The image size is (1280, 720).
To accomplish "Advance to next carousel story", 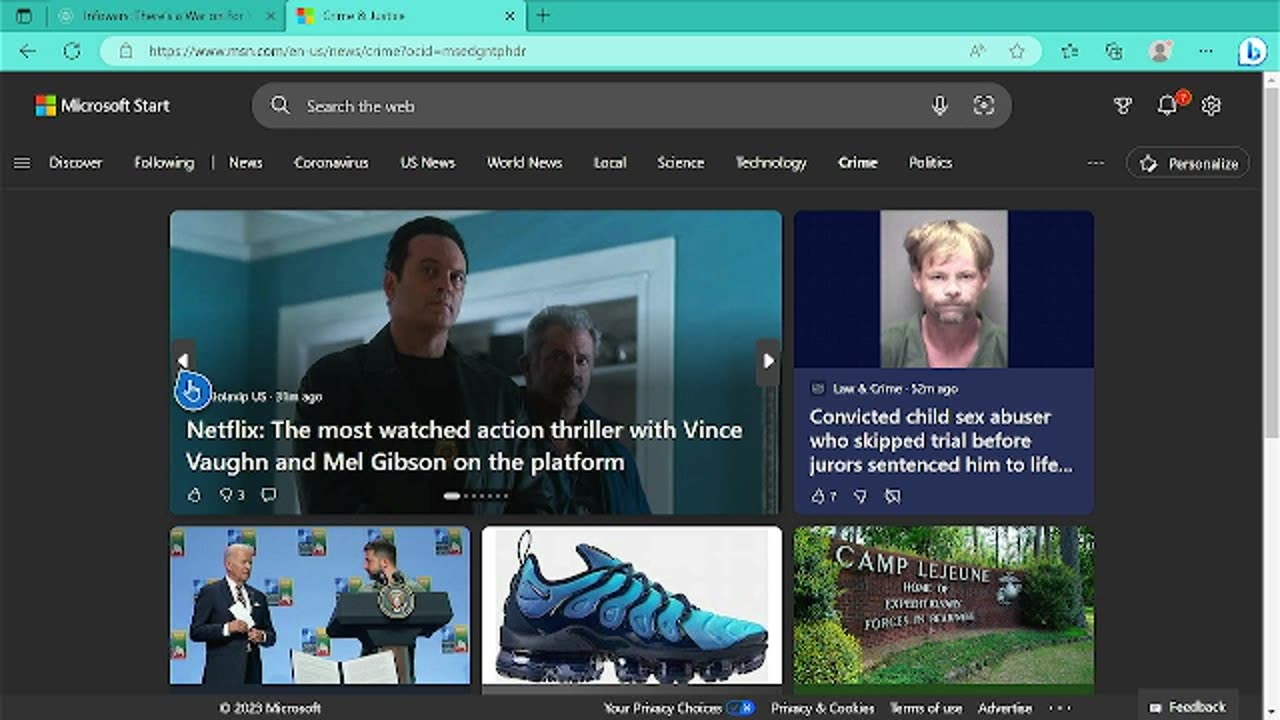I will pyautogui.click(x=768, y=361).
